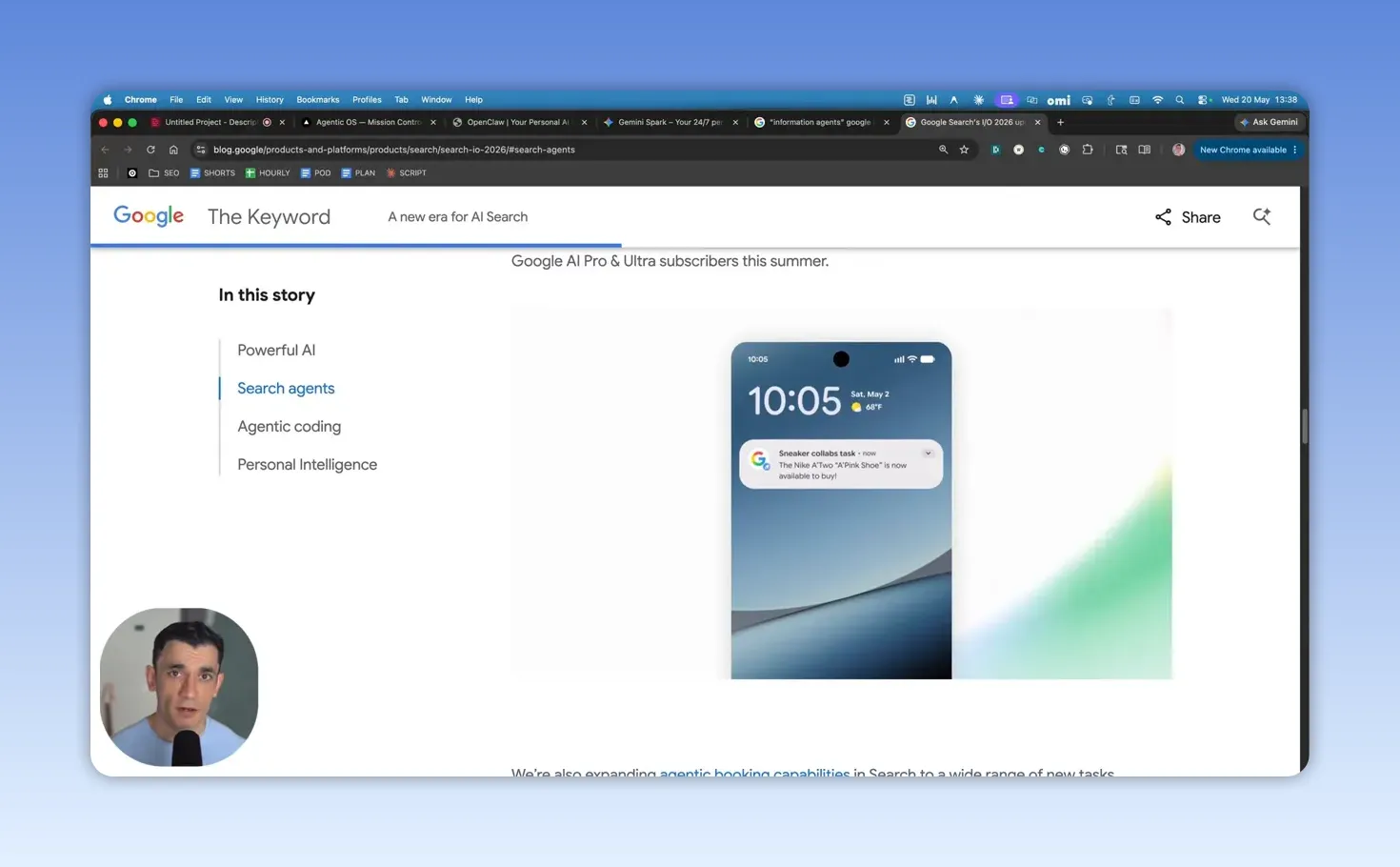The image size is (1400, 867).
Task: Close the Google Search's I/O 2026 tab
Action: (x=1037, y=122)
